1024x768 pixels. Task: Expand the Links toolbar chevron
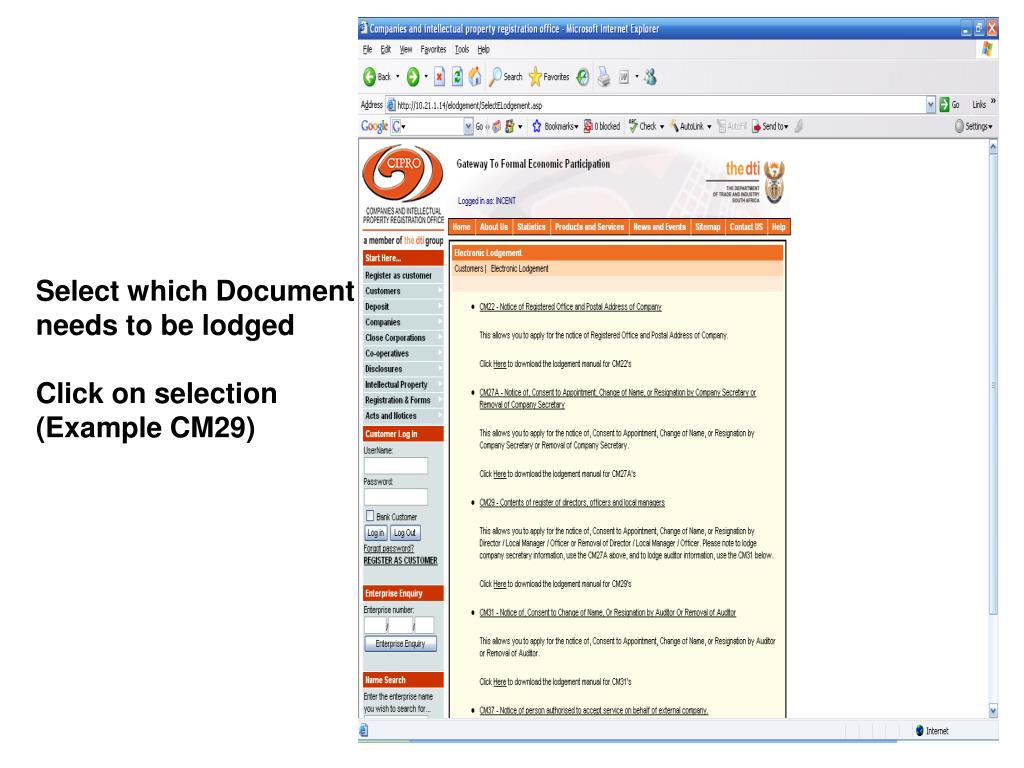[993, 102]
